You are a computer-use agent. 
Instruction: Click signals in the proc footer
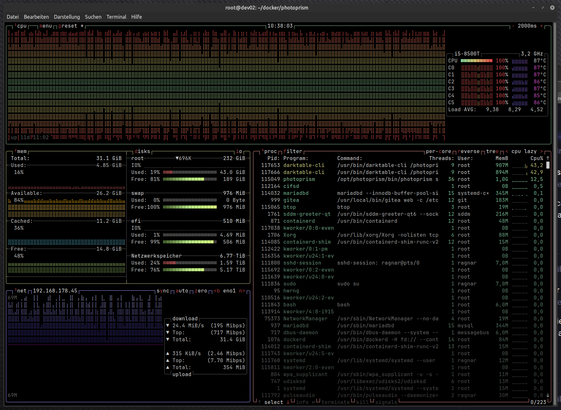[x=386, y=402]
